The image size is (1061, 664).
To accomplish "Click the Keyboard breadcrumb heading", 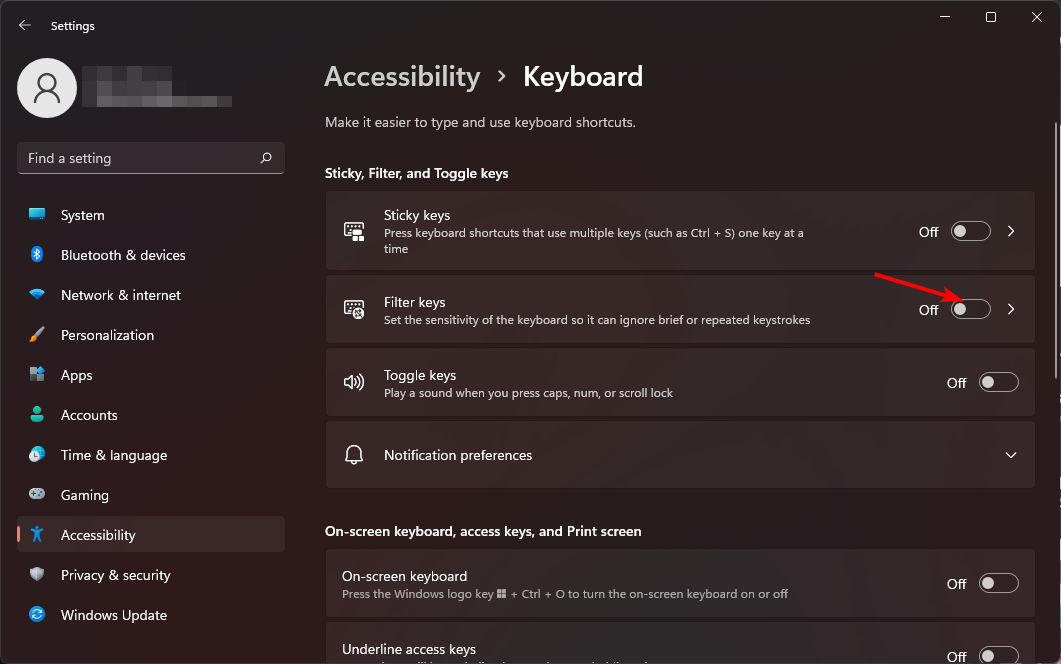I will [x=583, y=76].
